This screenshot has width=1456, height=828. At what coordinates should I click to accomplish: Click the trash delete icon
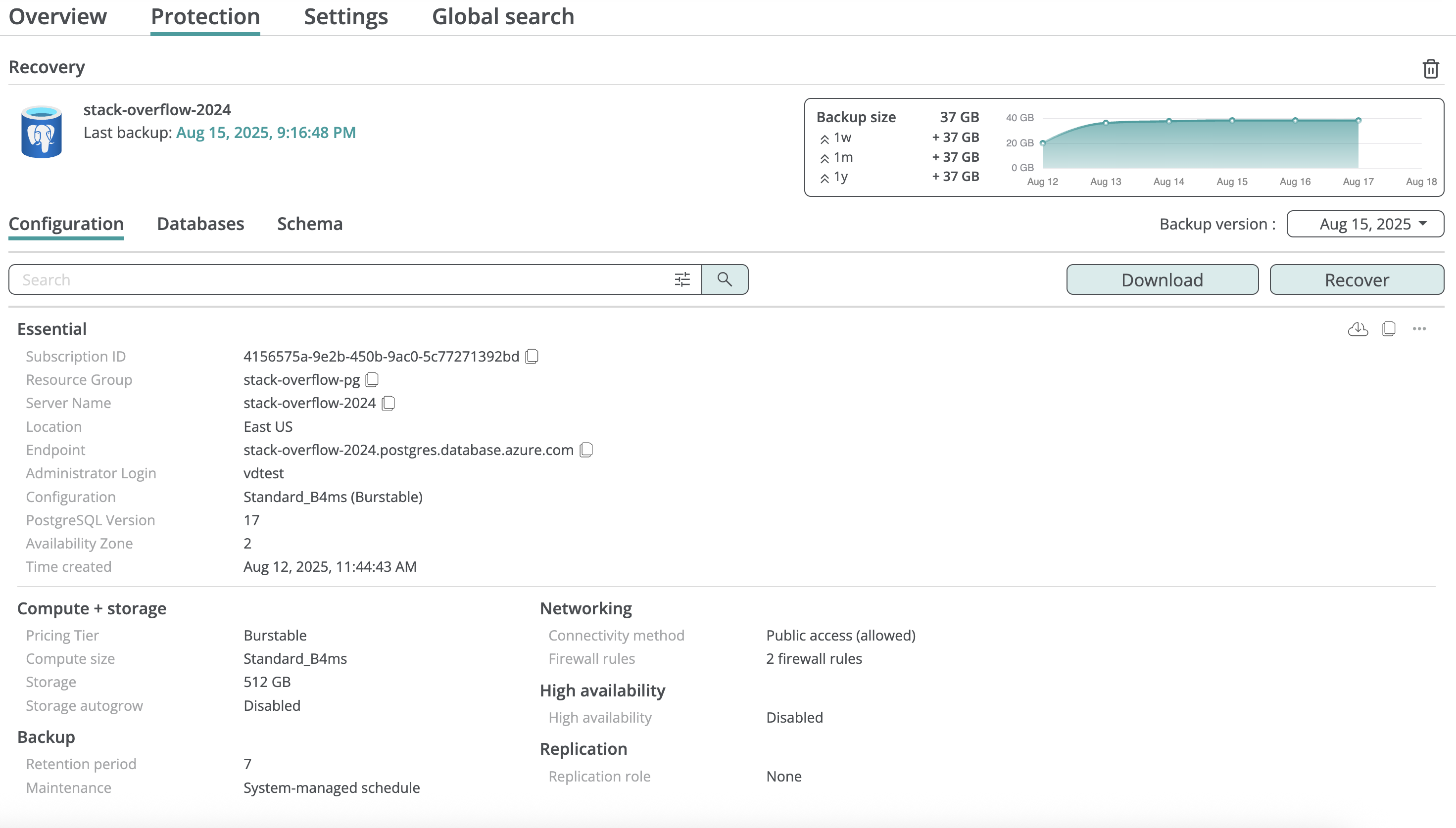[x=1430, y=69]
